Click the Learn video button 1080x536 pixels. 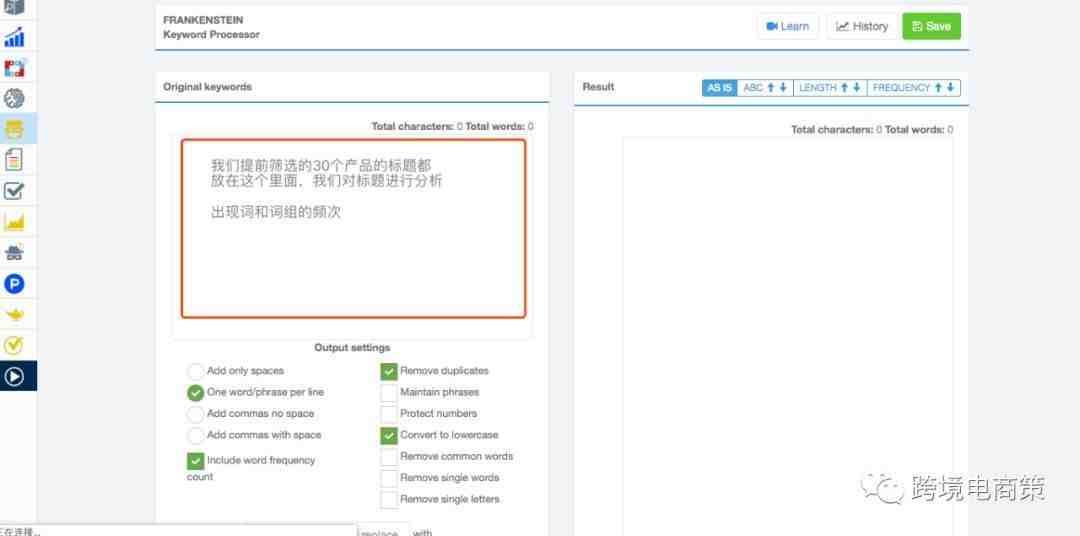[788, 26]
